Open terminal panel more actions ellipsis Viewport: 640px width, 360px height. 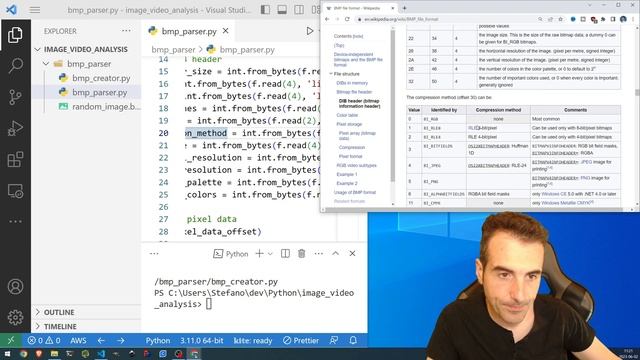coord(318,253)
